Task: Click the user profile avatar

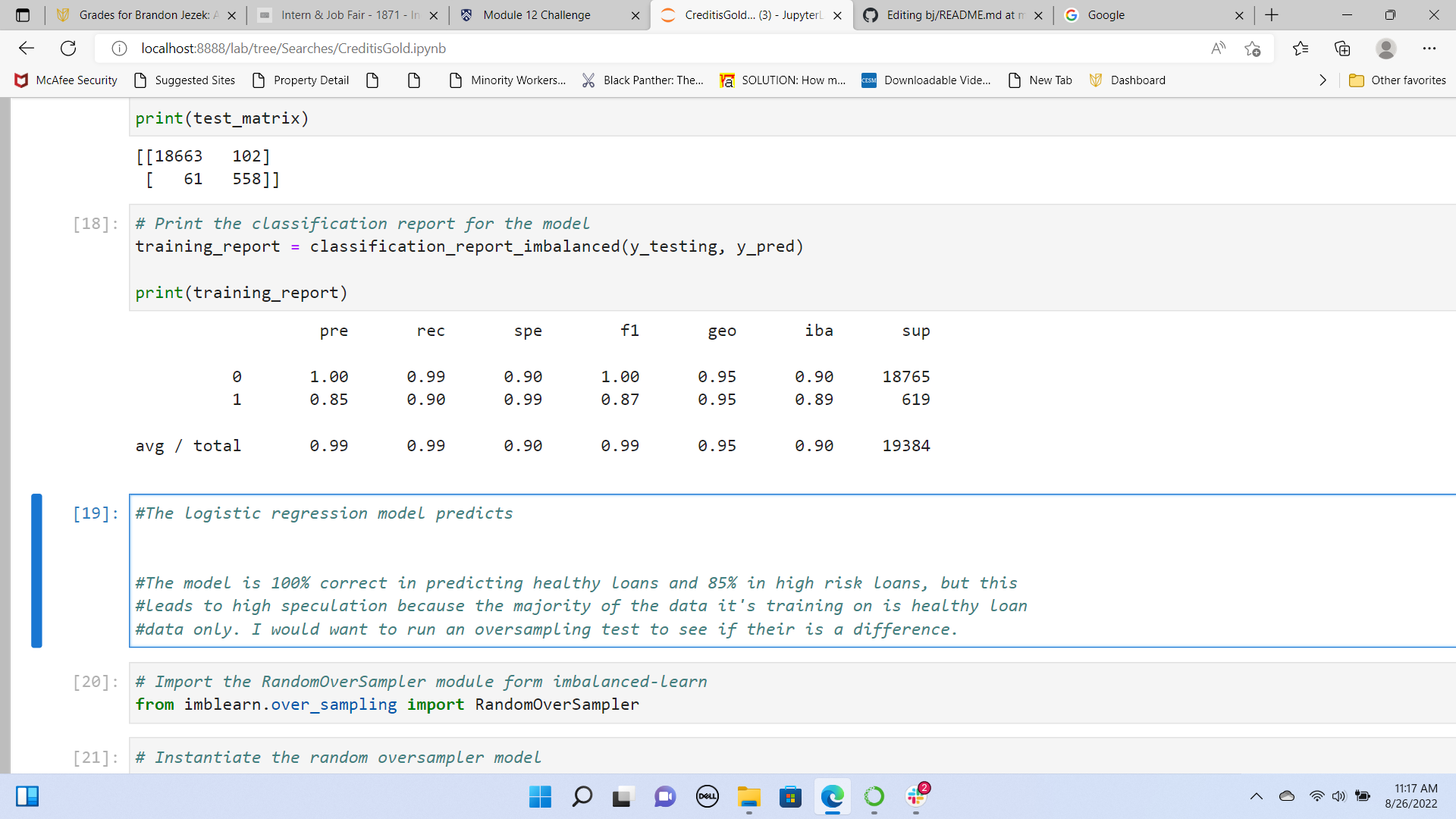Action: click(x=1385, y=49)
